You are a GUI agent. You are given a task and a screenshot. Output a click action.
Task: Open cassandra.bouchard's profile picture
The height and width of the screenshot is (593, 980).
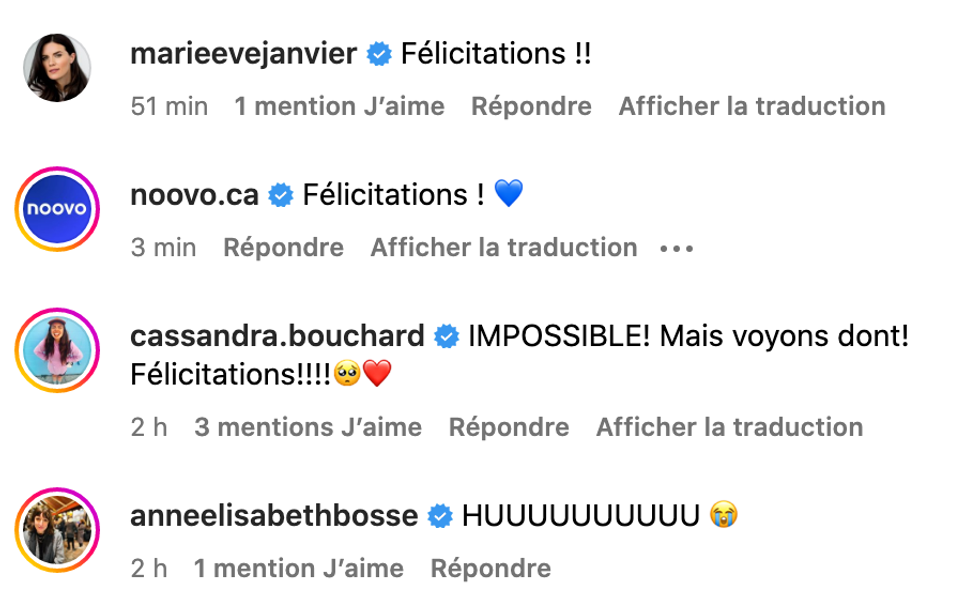coord(57,351)
